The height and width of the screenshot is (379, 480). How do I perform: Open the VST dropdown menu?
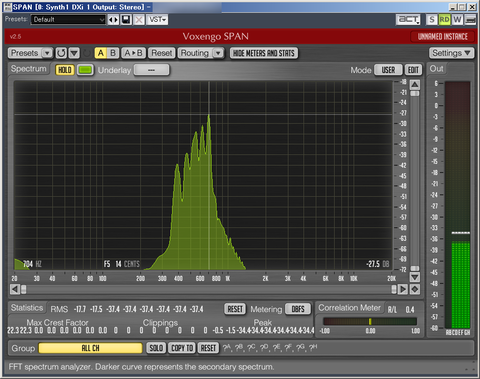pos(157,20)
